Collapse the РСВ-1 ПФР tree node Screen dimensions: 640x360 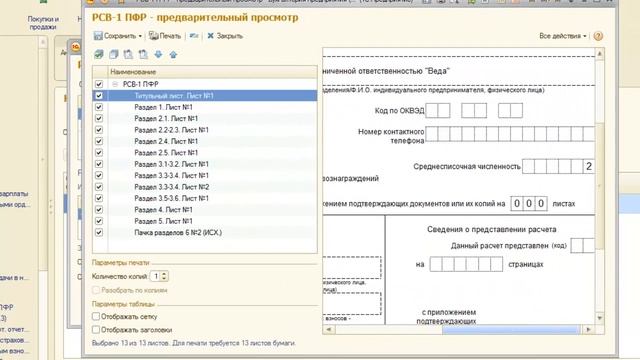coord(115,84)
